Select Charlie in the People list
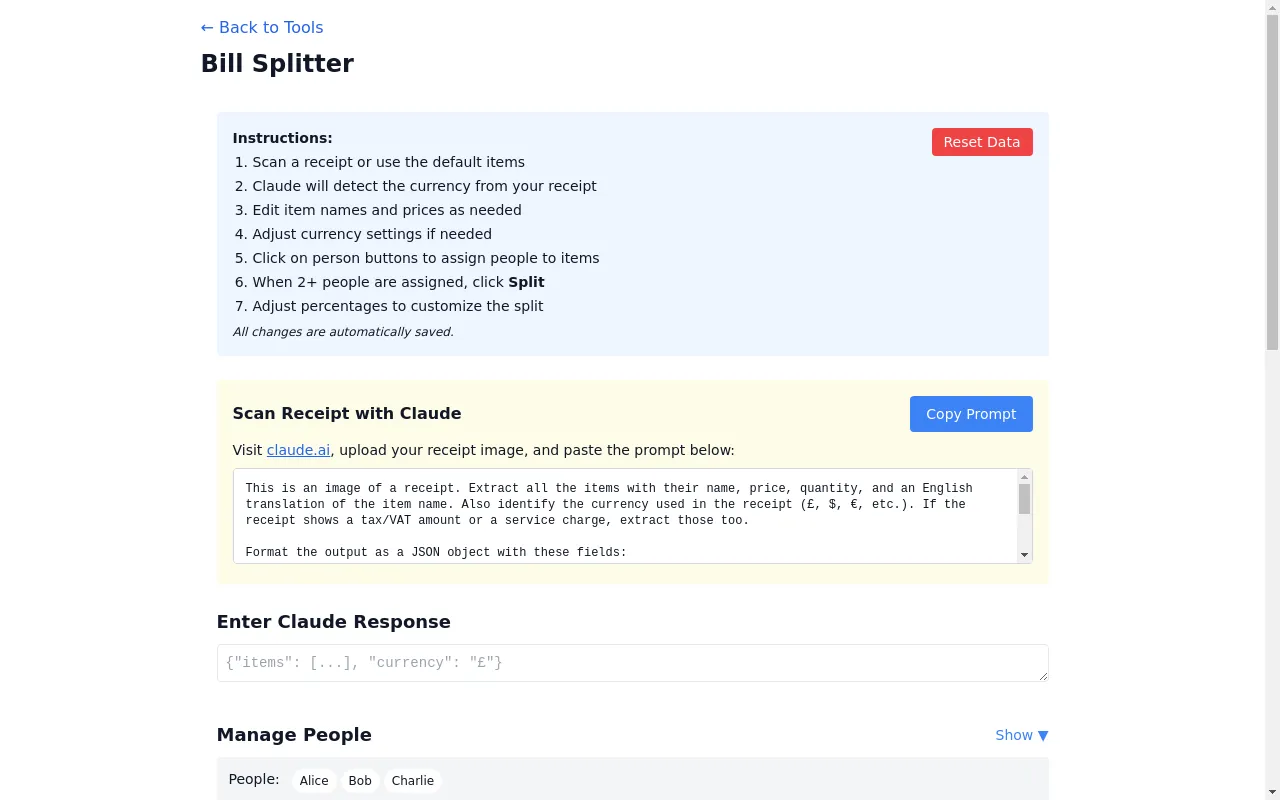This screenshot has height=800, width=1280. point(412,780)
